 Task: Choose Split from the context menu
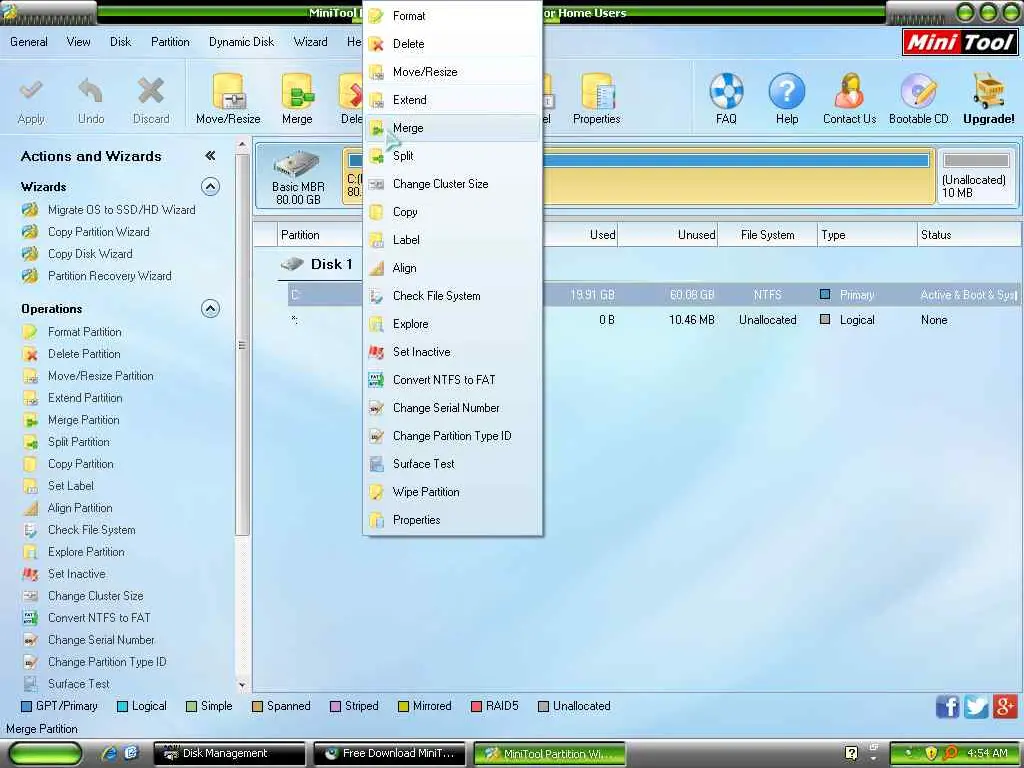pos(453,156)
